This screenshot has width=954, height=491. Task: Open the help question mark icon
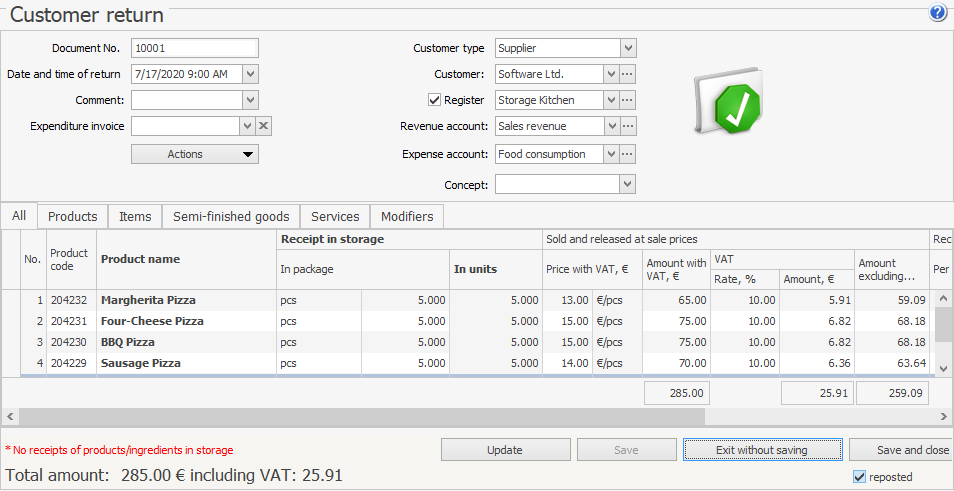[x=937, y=13]
